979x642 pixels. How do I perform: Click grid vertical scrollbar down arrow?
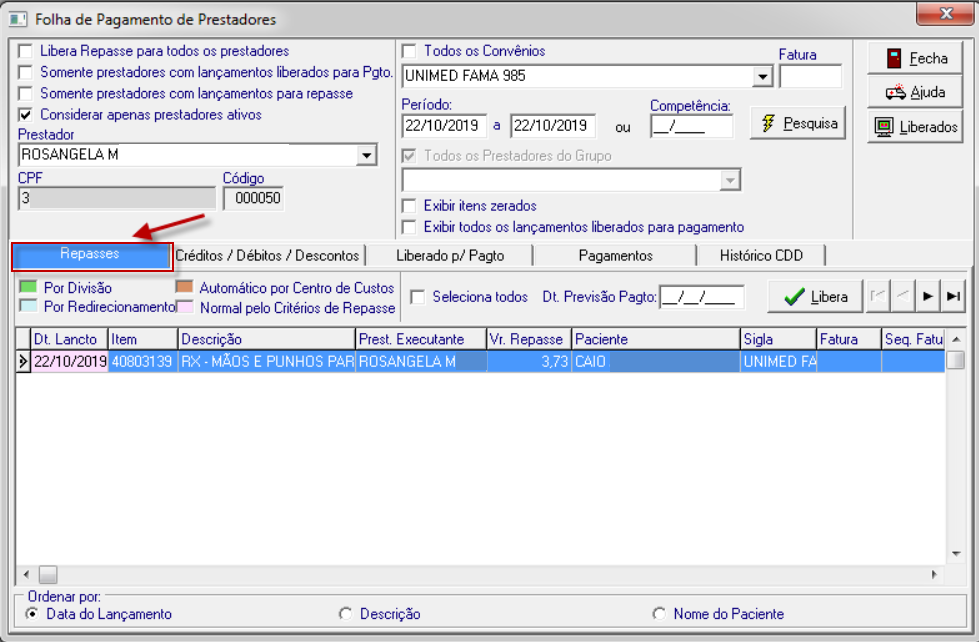click(956, 554)
